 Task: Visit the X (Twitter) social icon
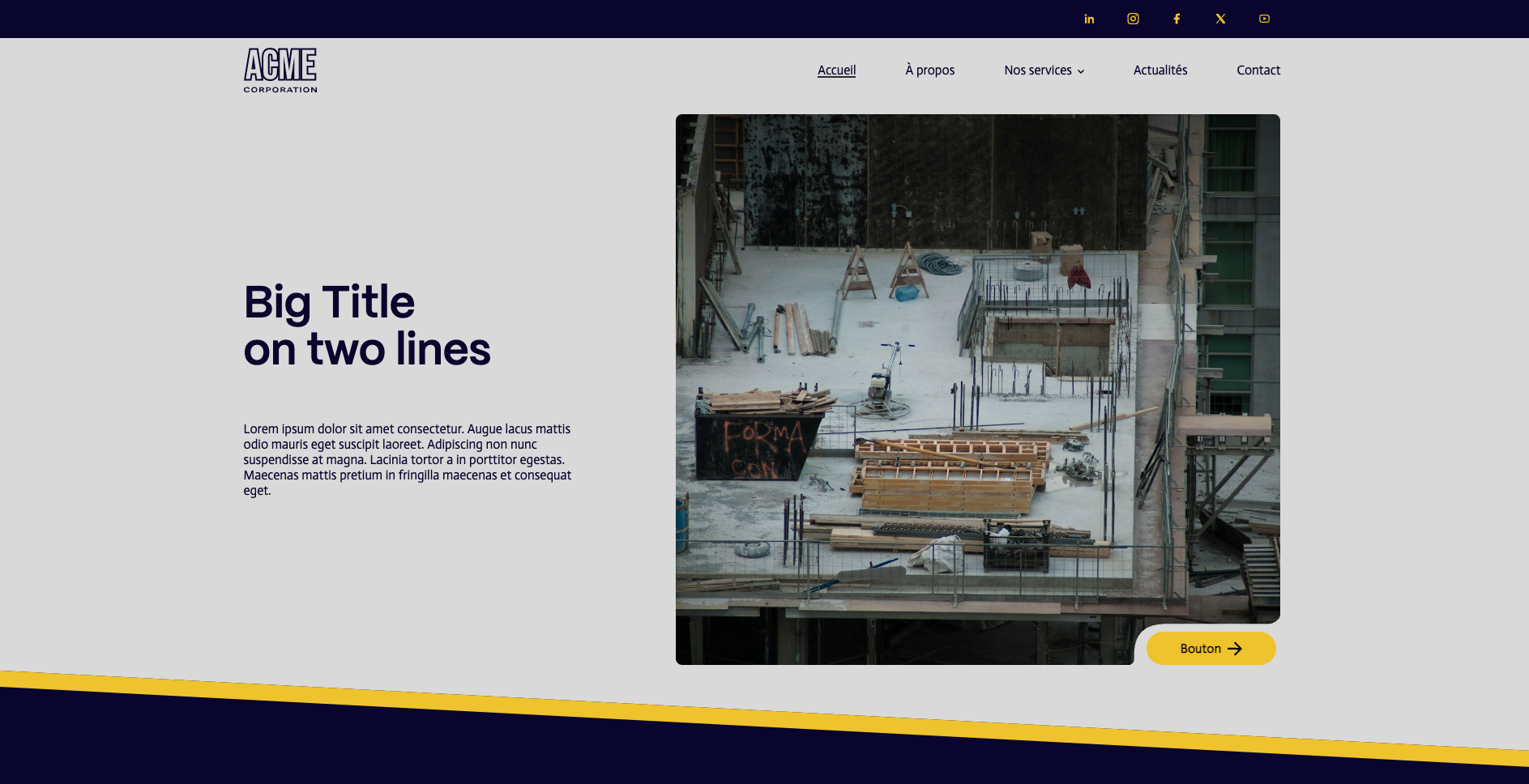click(1220, 19)
